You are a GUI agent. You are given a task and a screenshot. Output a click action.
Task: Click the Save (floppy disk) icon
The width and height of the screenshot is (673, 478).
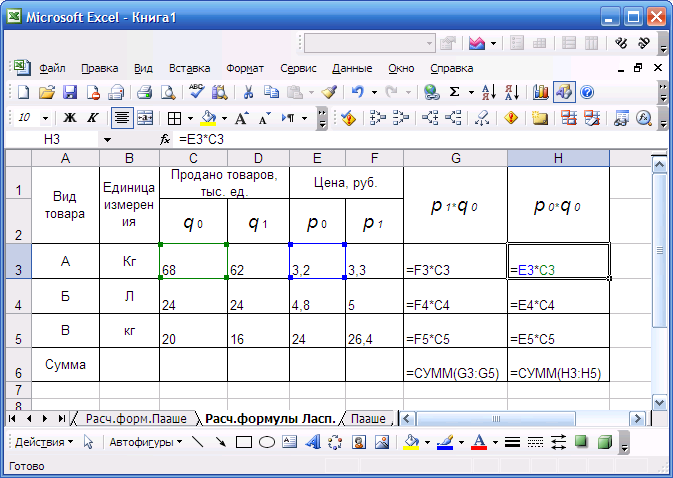coord(70,92)
